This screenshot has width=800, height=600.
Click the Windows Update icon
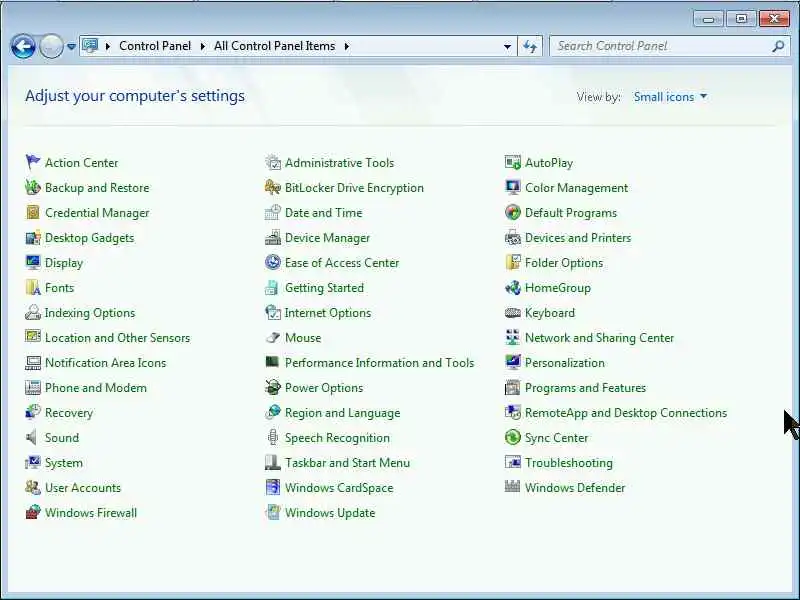pos(273,512)
